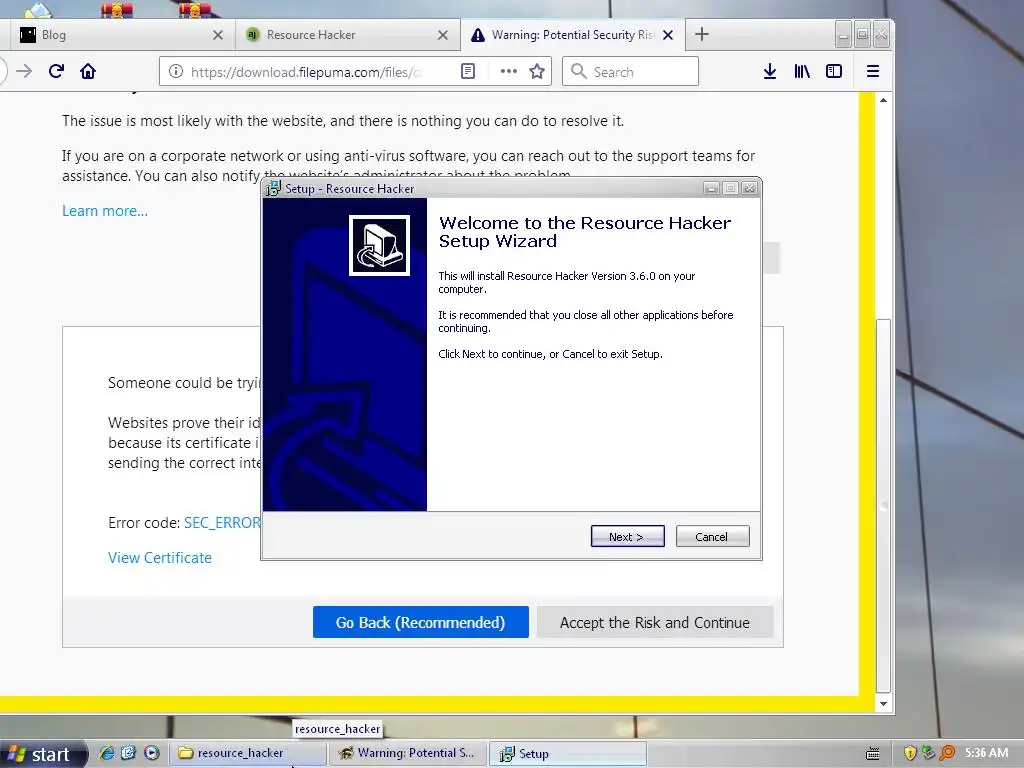The width and height of the screenshot is (1024, 768).
Task: Reload the current page
Action: pyautogui.click(x=56, y=71)
